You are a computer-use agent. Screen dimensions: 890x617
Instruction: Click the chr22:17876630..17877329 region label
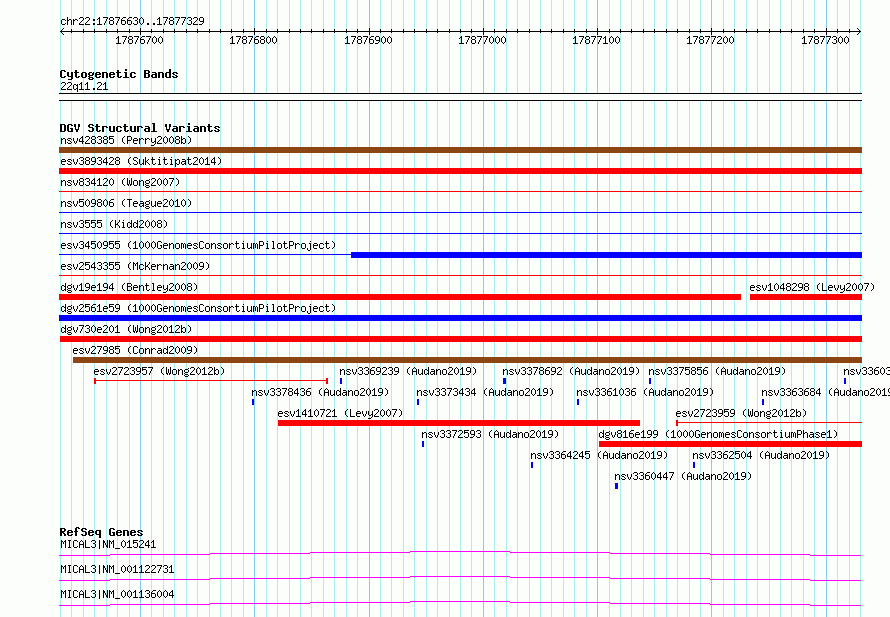[132, 22]
